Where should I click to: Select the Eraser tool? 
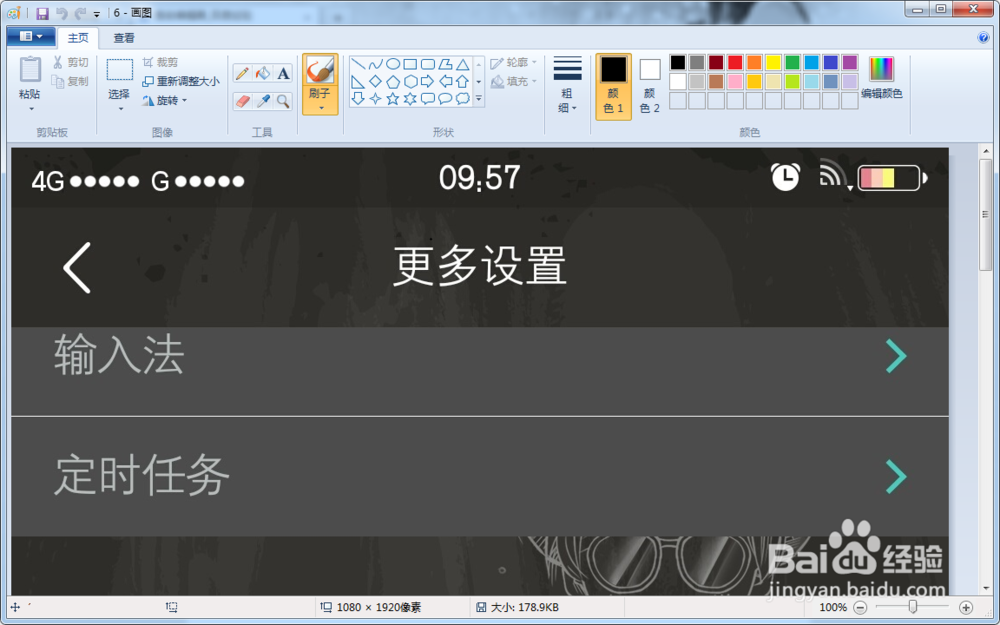coord(241,99)
